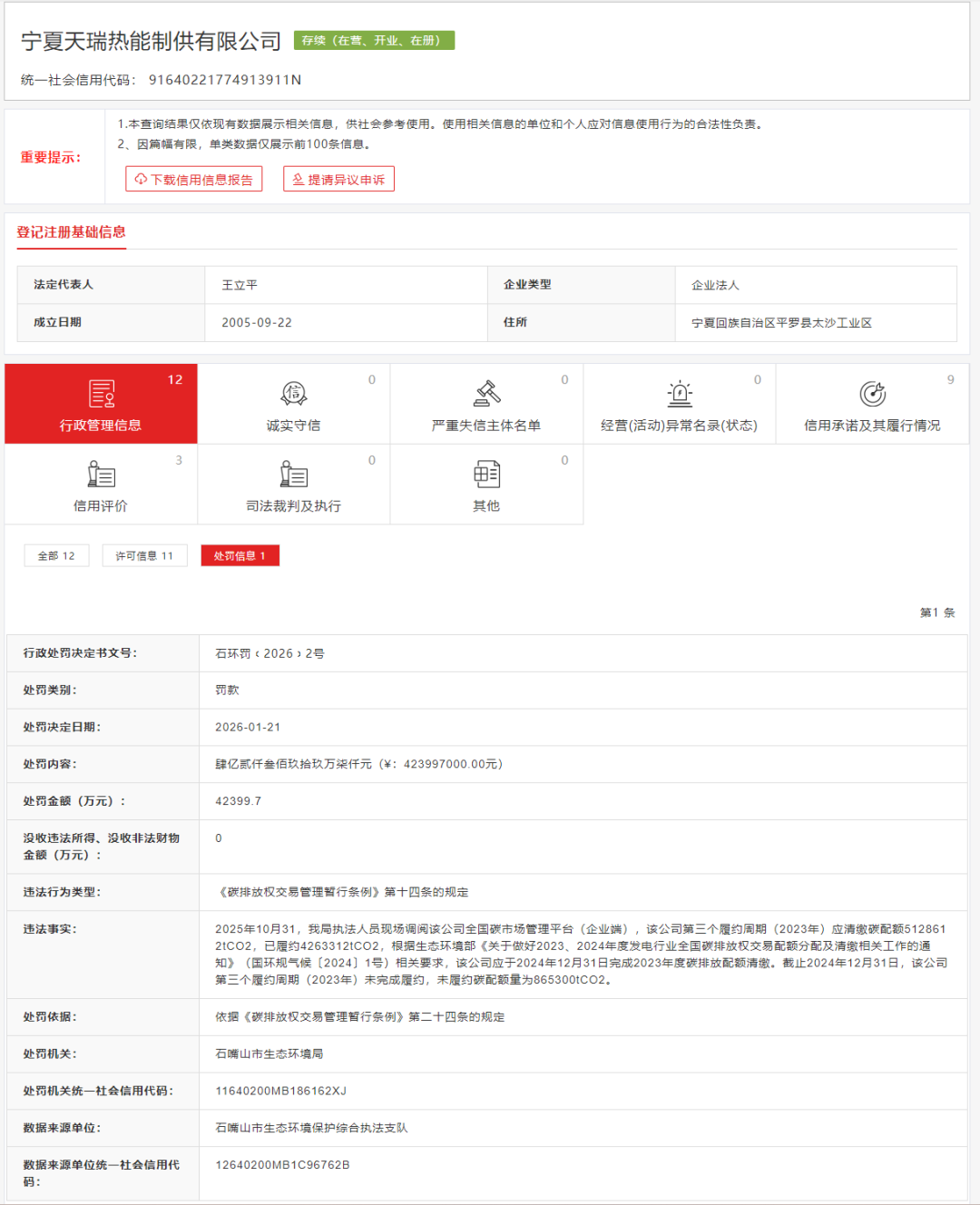
Task: Click the 经营(活动)异常名录 alarm icon
Action: pyautogui.click(x=679, y=394)
